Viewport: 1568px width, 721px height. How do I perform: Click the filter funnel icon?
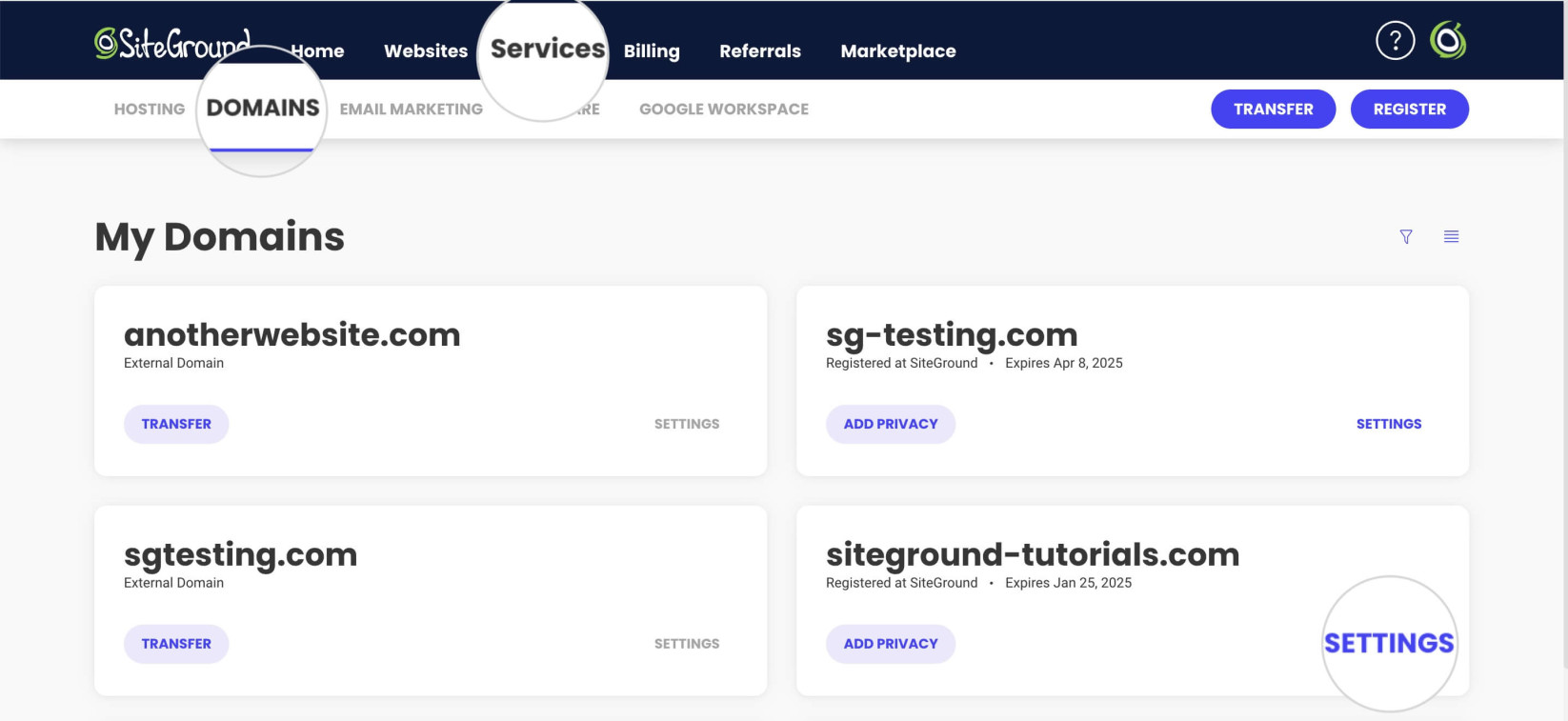[1406, 236]
